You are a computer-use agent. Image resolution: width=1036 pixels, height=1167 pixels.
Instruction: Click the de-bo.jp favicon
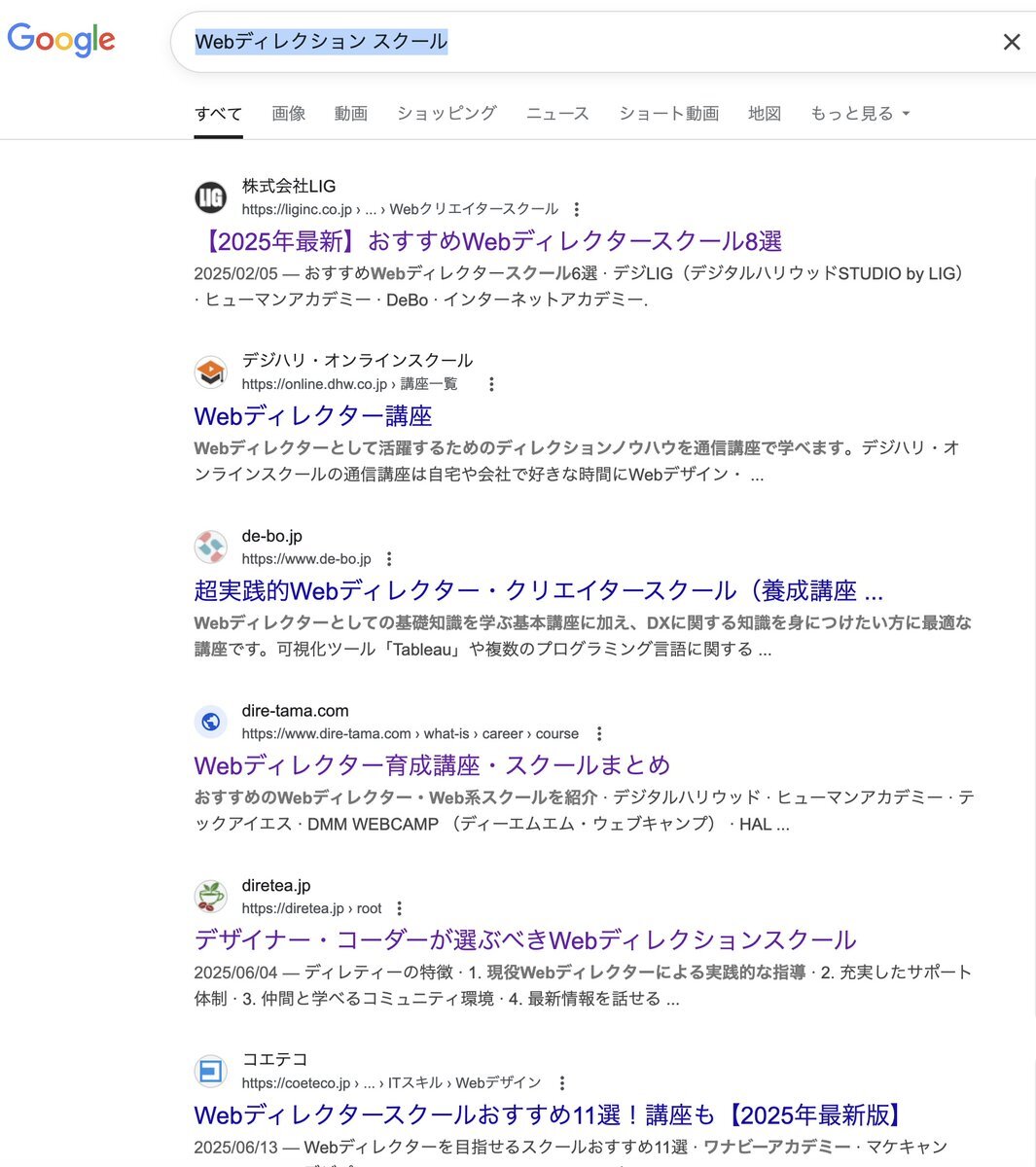pos(211,547)
